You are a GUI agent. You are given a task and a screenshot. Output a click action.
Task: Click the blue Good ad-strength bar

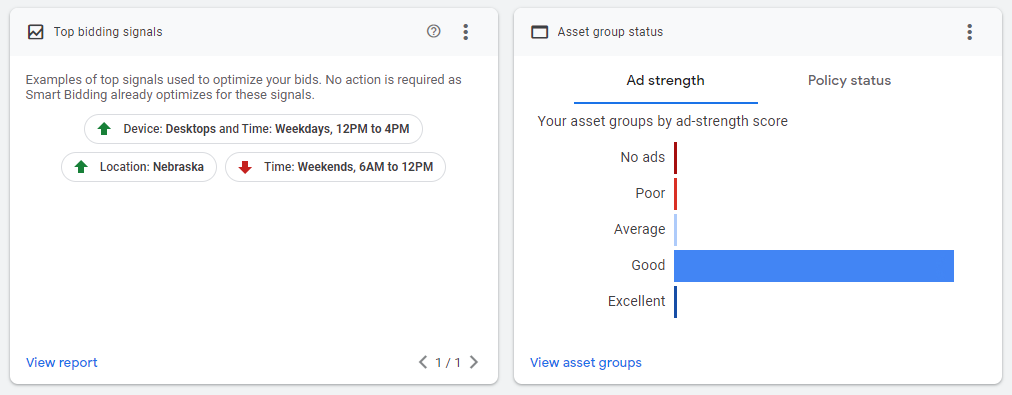pyautogui.click(x=814, y=266)
